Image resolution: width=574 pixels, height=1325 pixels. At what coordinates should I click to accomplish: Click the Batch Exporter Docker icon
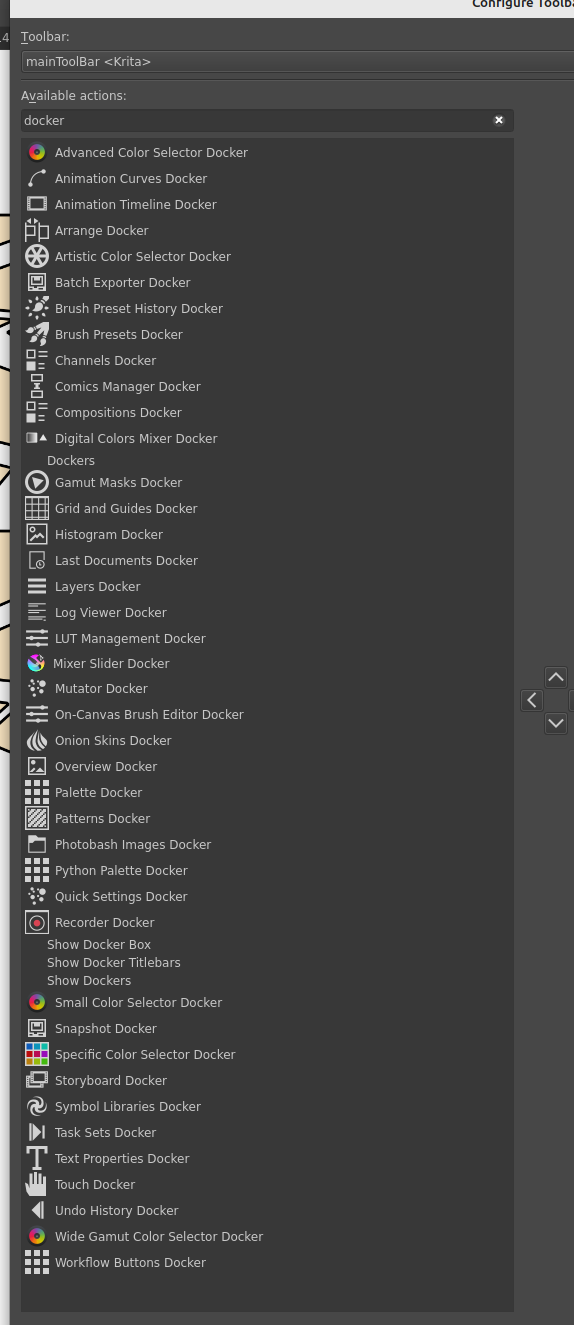point(37,283)
